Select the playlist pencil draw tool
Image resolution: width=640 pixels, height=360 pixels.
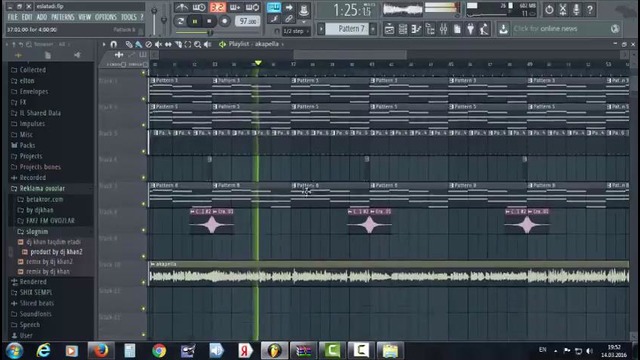coord(129,44)
